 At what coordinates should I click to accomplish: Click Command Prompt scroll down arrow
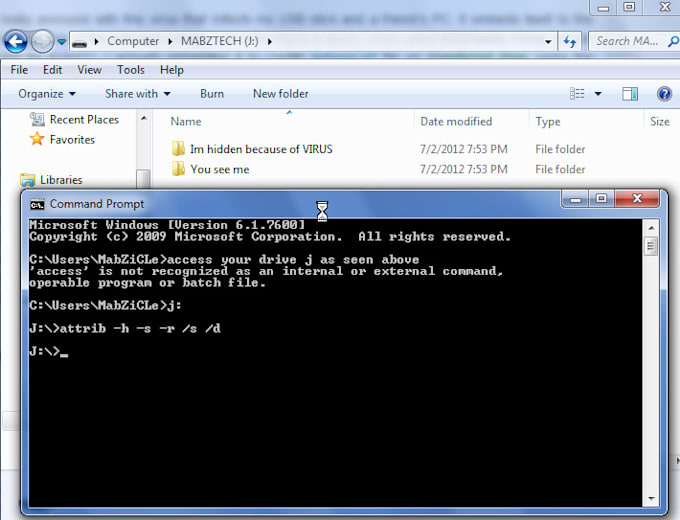(651, 499)
